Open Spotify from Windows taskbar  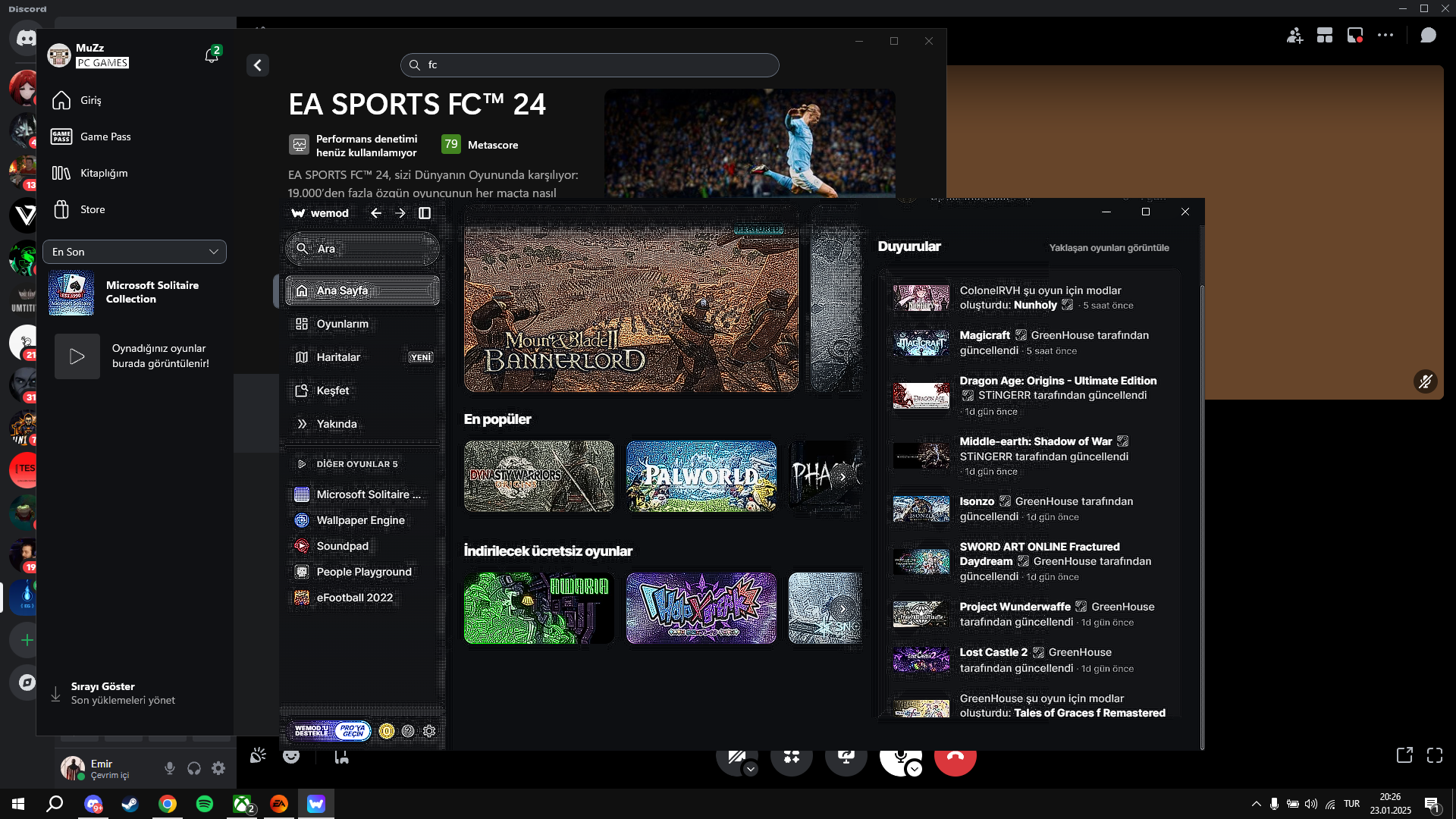[205, 804]
